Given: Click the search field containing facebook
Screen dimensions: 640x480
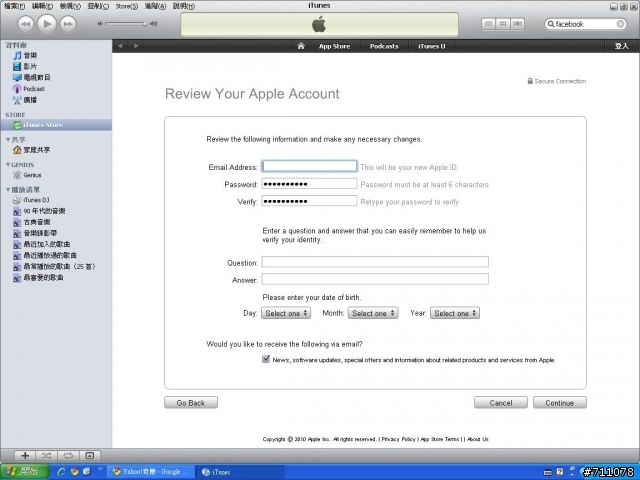Looking at the screenshot, I should coord(585,24).
